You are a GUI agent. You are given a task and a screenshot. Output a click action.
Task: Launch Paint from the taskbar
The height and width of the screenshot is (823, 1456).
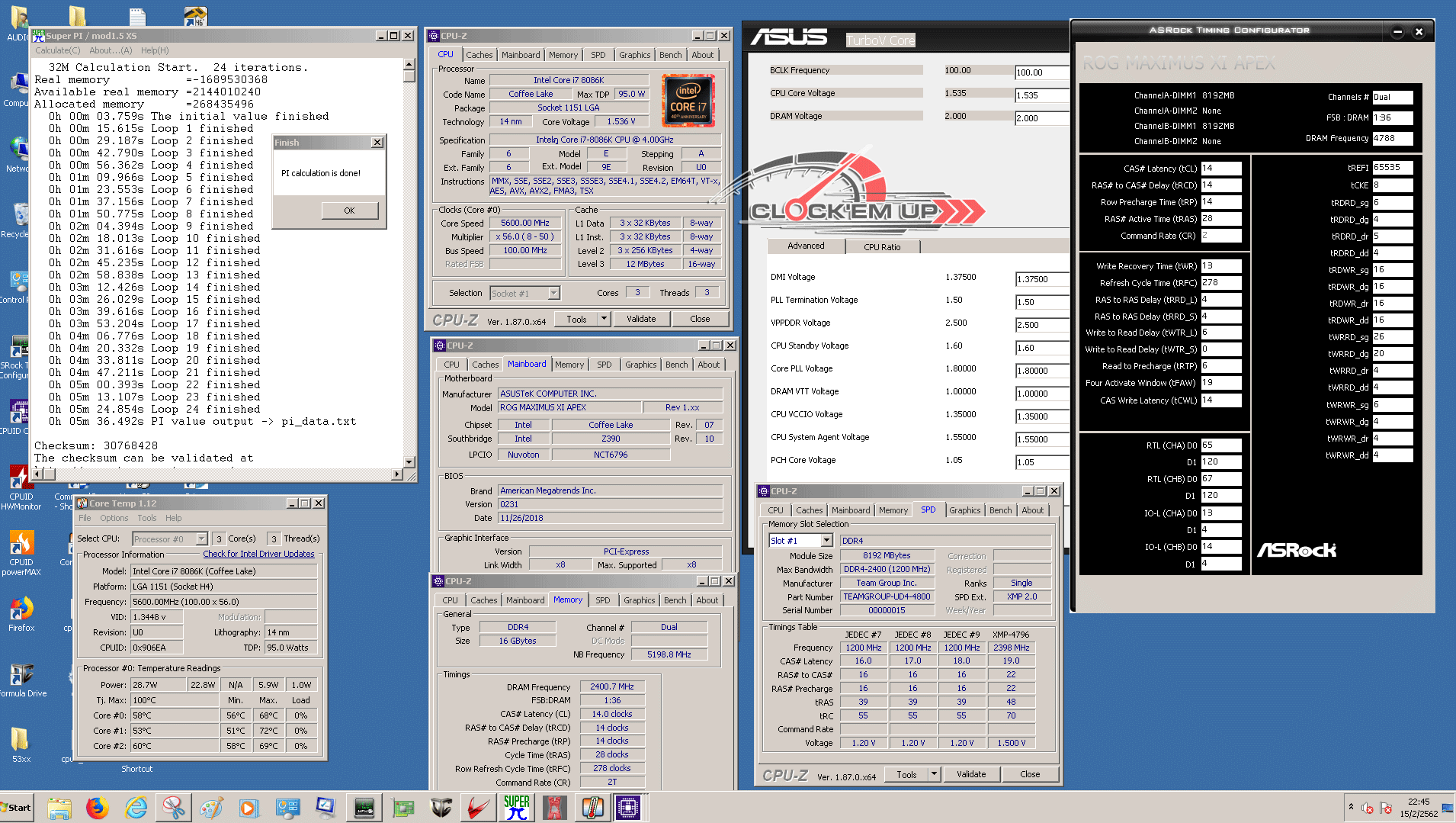(x=211, y=807)
